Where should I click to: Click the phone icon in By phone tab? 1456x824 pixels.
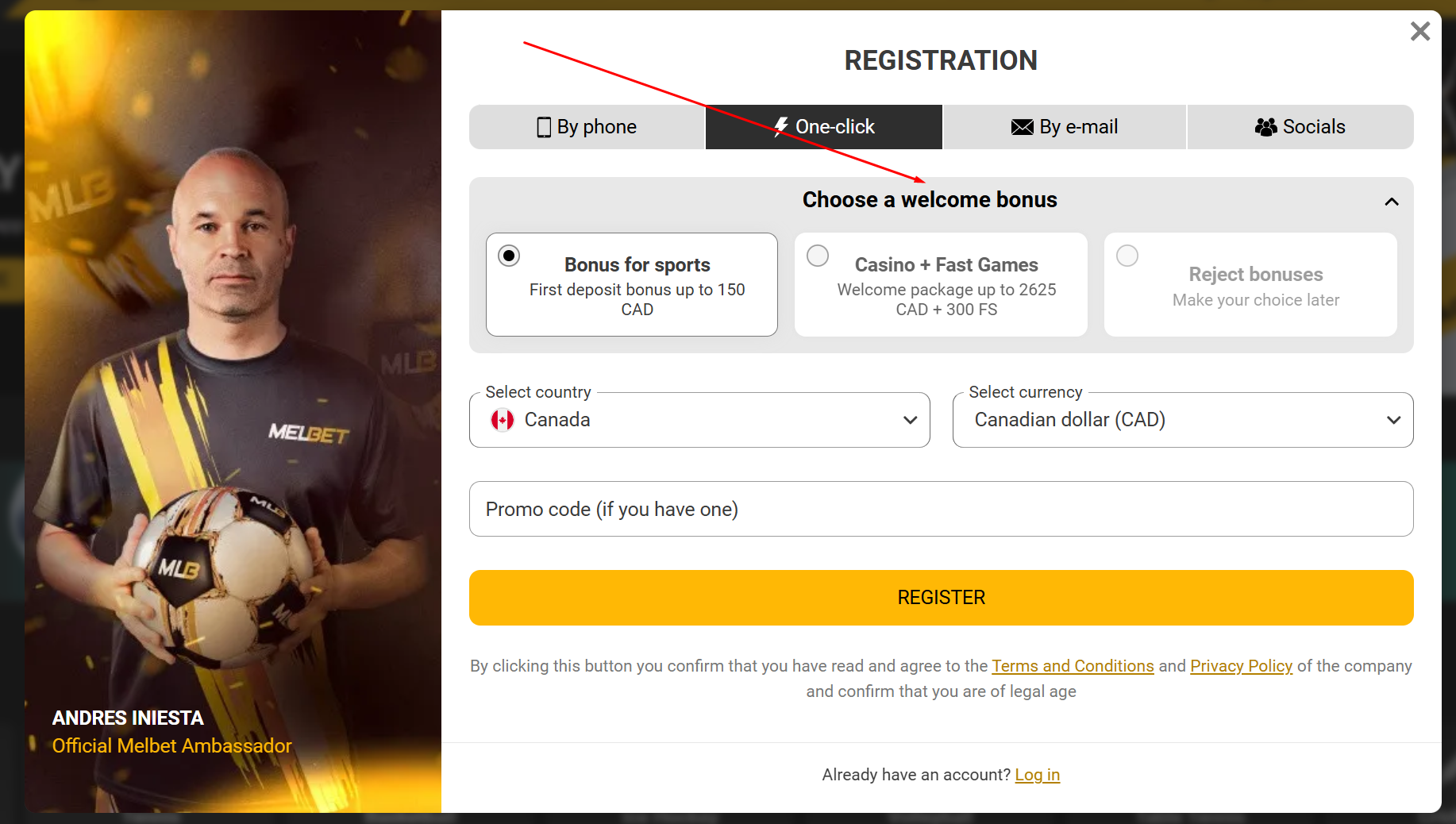point(544,127)
